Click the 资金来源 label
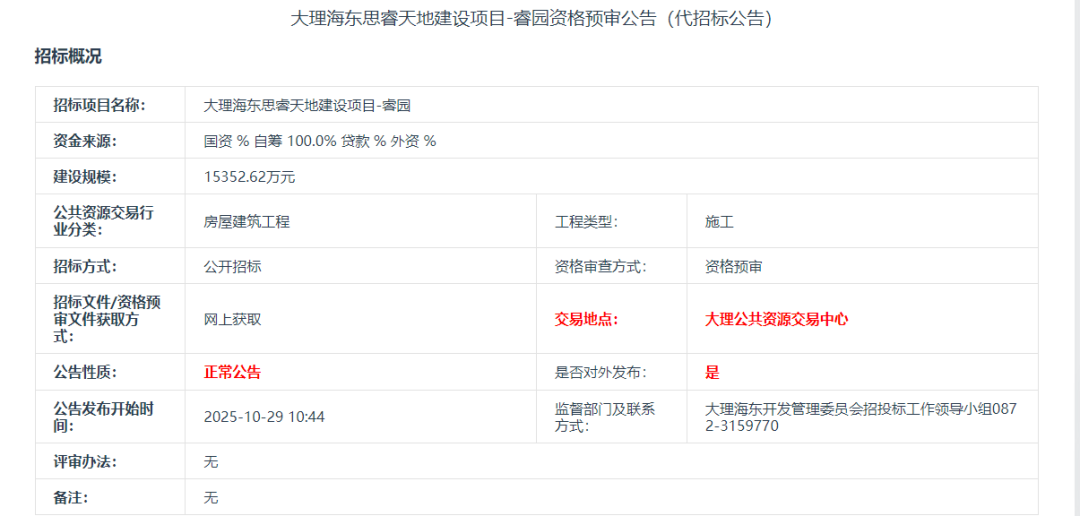 point(85,141)
